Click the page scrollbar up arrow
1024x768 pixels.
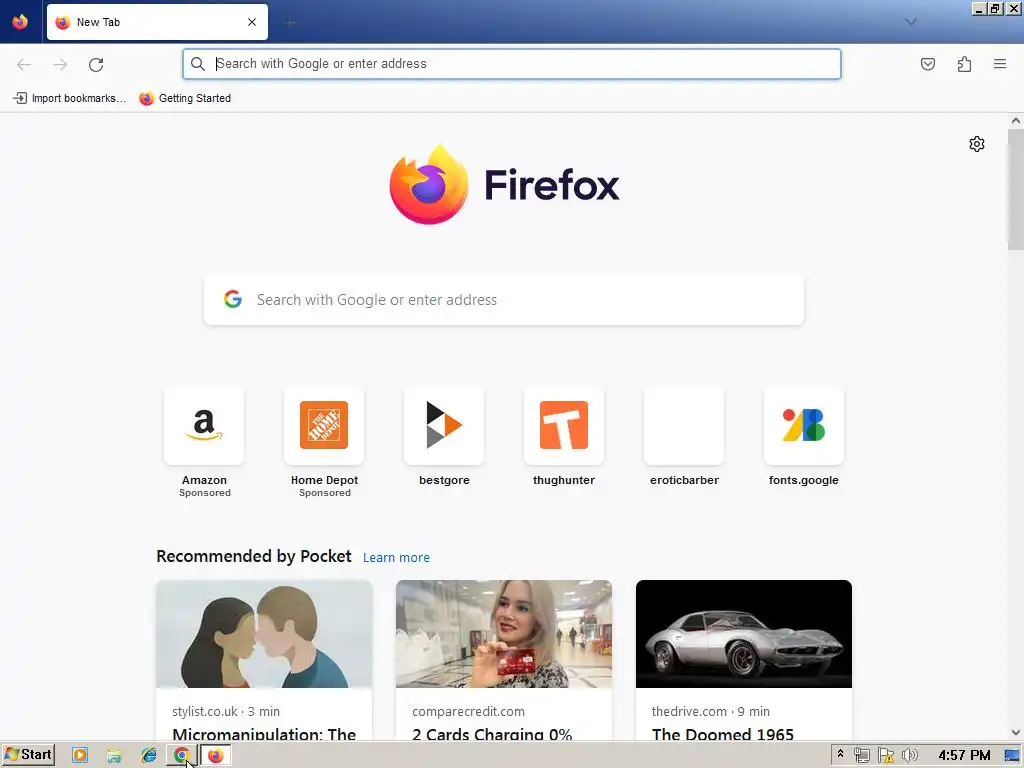point(1016,120)
